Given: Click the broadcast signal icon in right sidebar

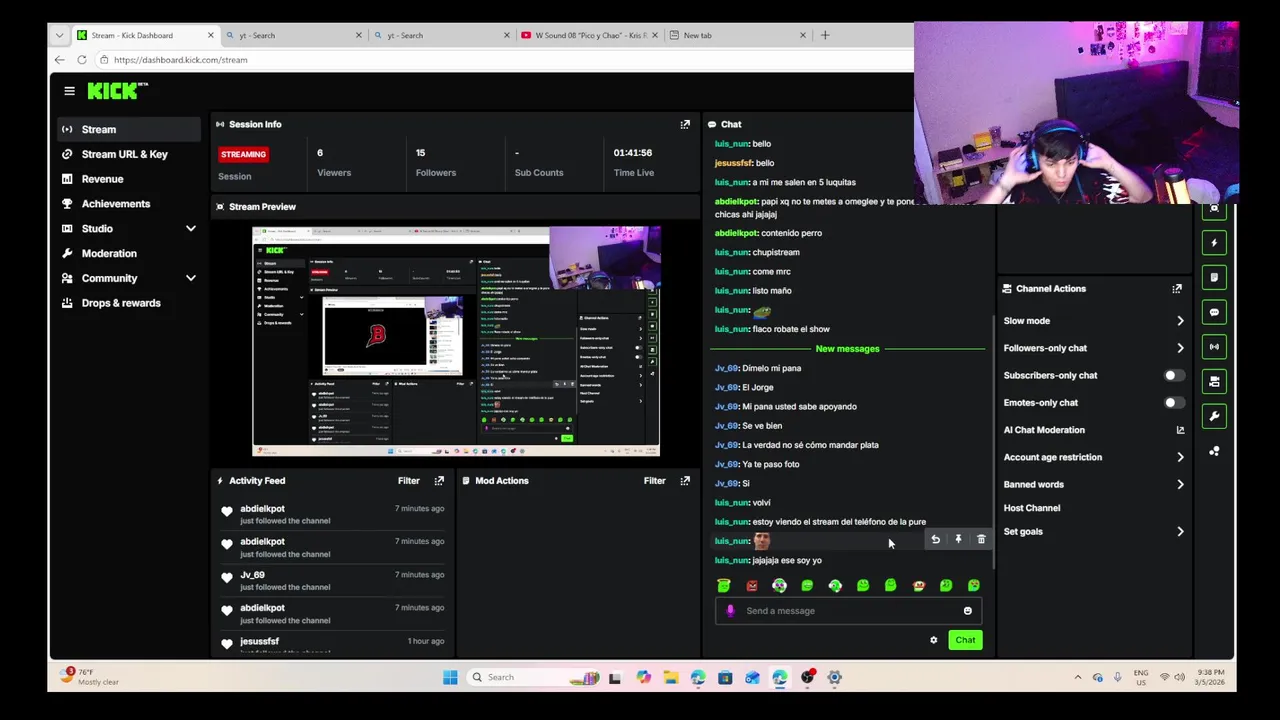Looking at the screenshot, I should click(x=1214, y=347).
